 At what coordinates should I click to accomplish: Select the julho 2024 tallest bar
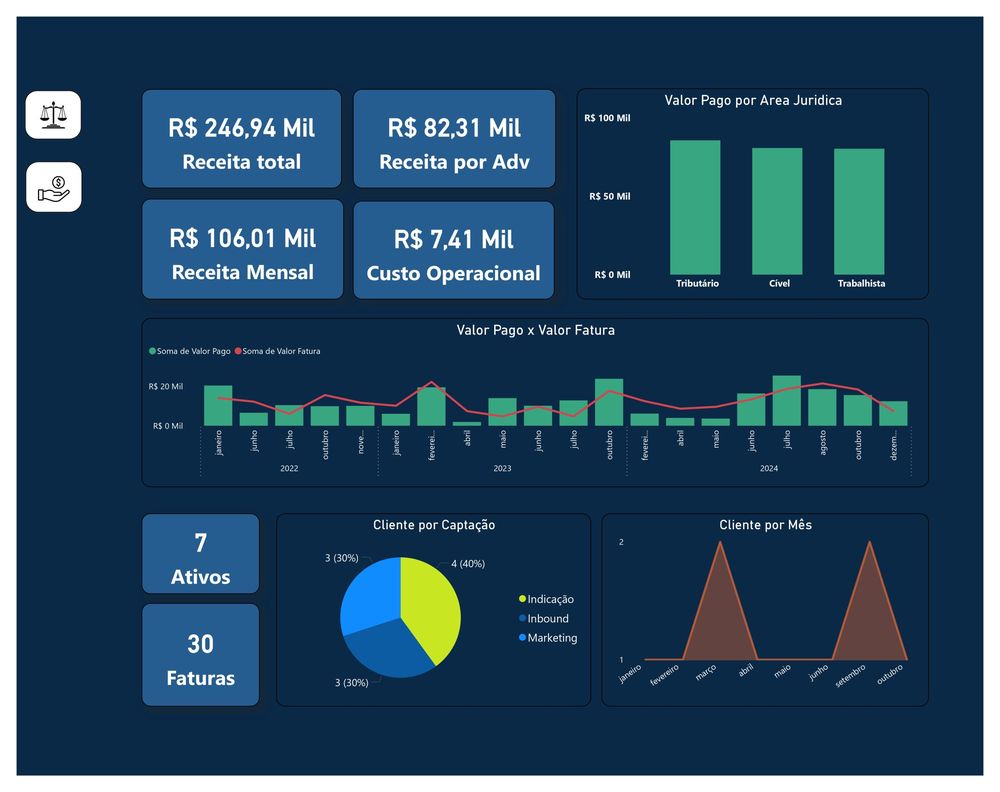point(786,400)
